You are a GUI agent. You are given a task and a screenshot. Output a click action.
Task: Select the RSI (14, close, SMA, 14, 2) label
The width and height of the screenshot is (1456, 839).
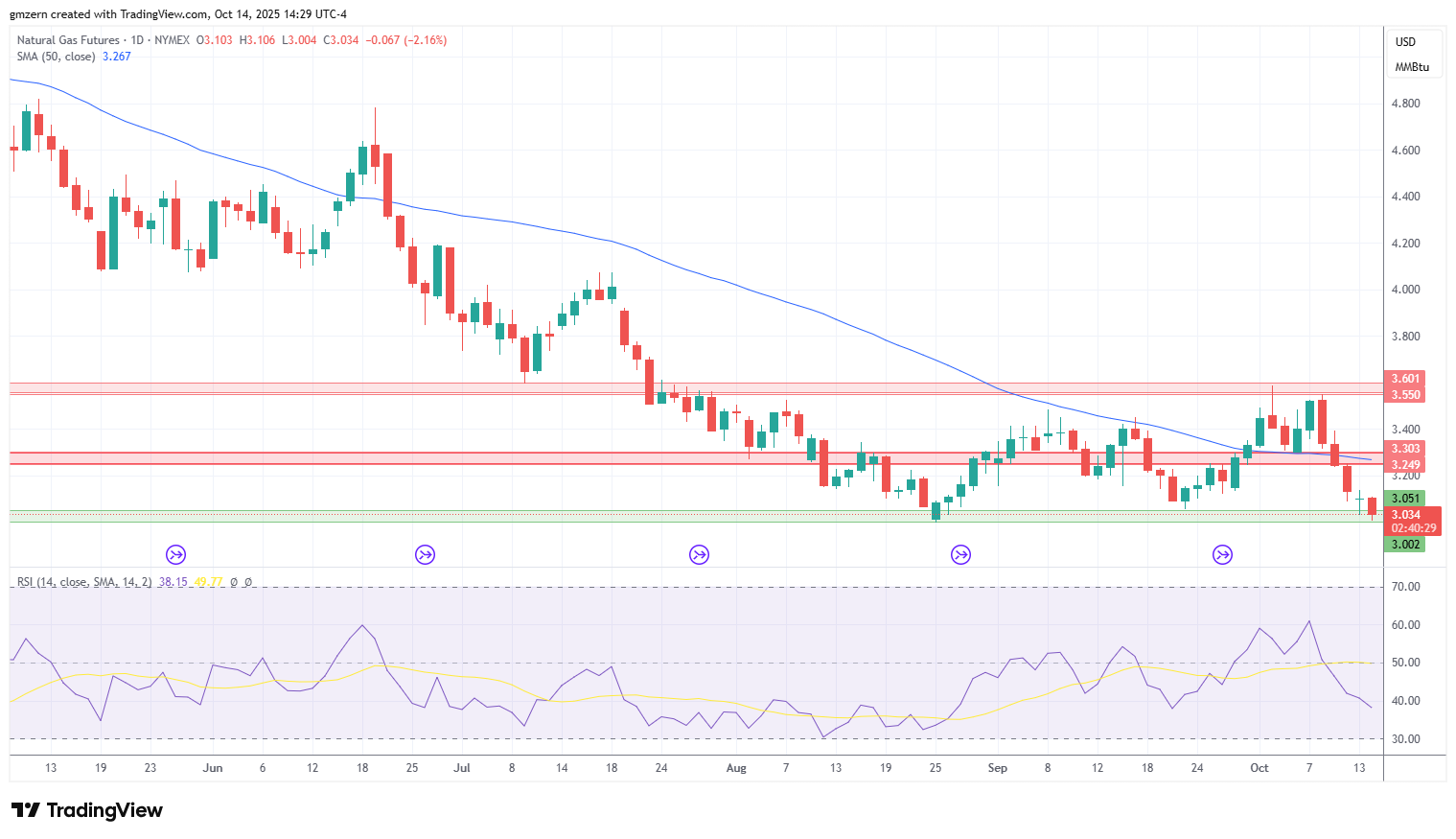84,582
